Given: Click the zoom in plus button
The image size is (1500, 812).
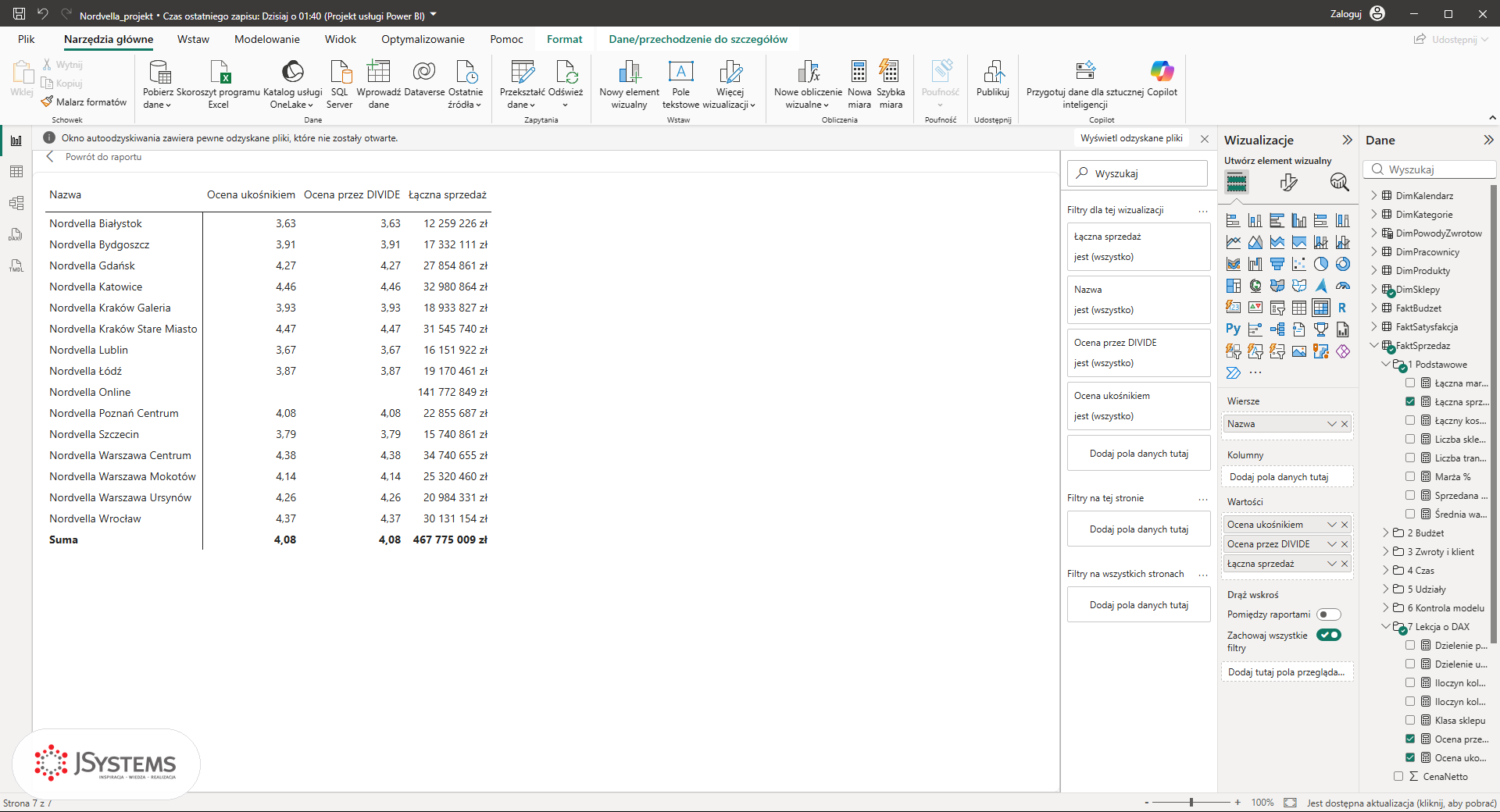Looking at the screenshot, I should coord(1237,803).
